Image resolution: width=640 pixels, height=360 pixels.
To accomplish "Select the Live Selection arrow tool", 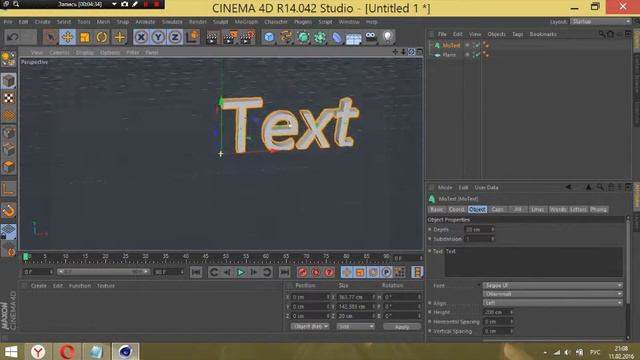I will [51, 37].
